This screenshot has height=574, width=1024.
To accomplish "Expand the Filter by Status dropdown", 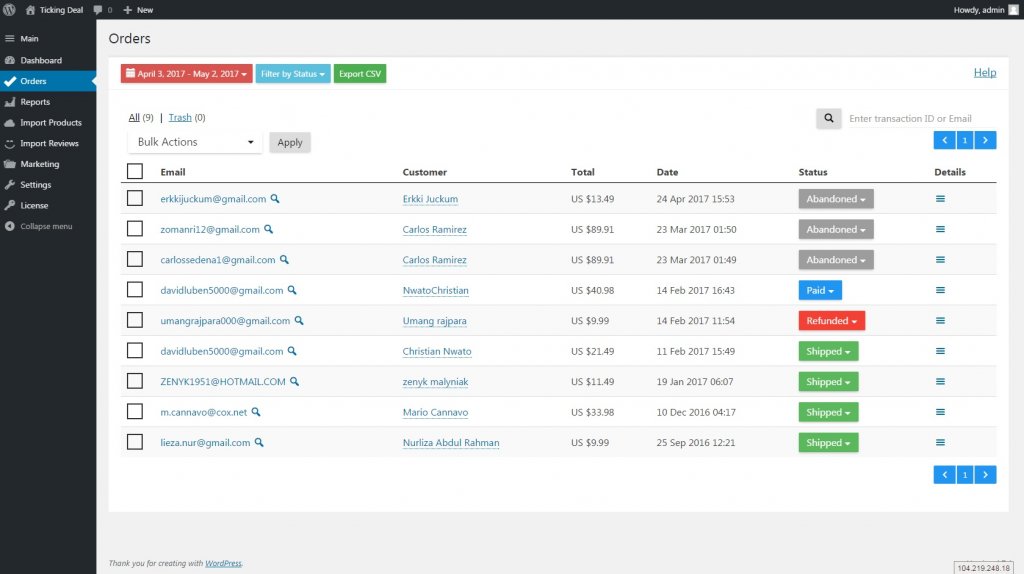I will (293, 74).
